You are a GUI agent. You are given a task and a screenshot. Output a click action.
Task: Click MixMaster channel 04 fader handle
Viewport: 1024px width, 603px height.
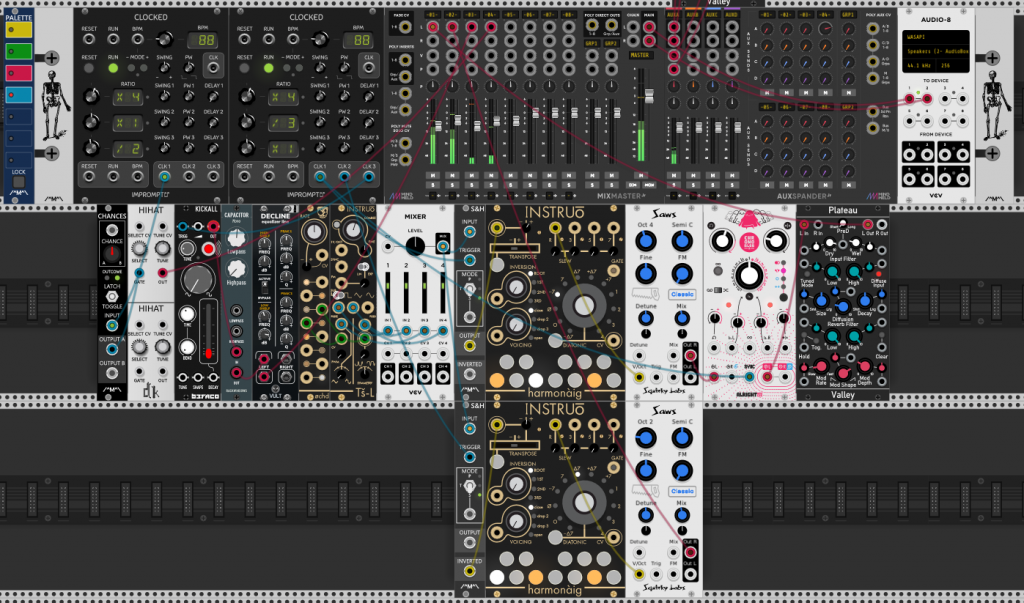click(496, 122)
